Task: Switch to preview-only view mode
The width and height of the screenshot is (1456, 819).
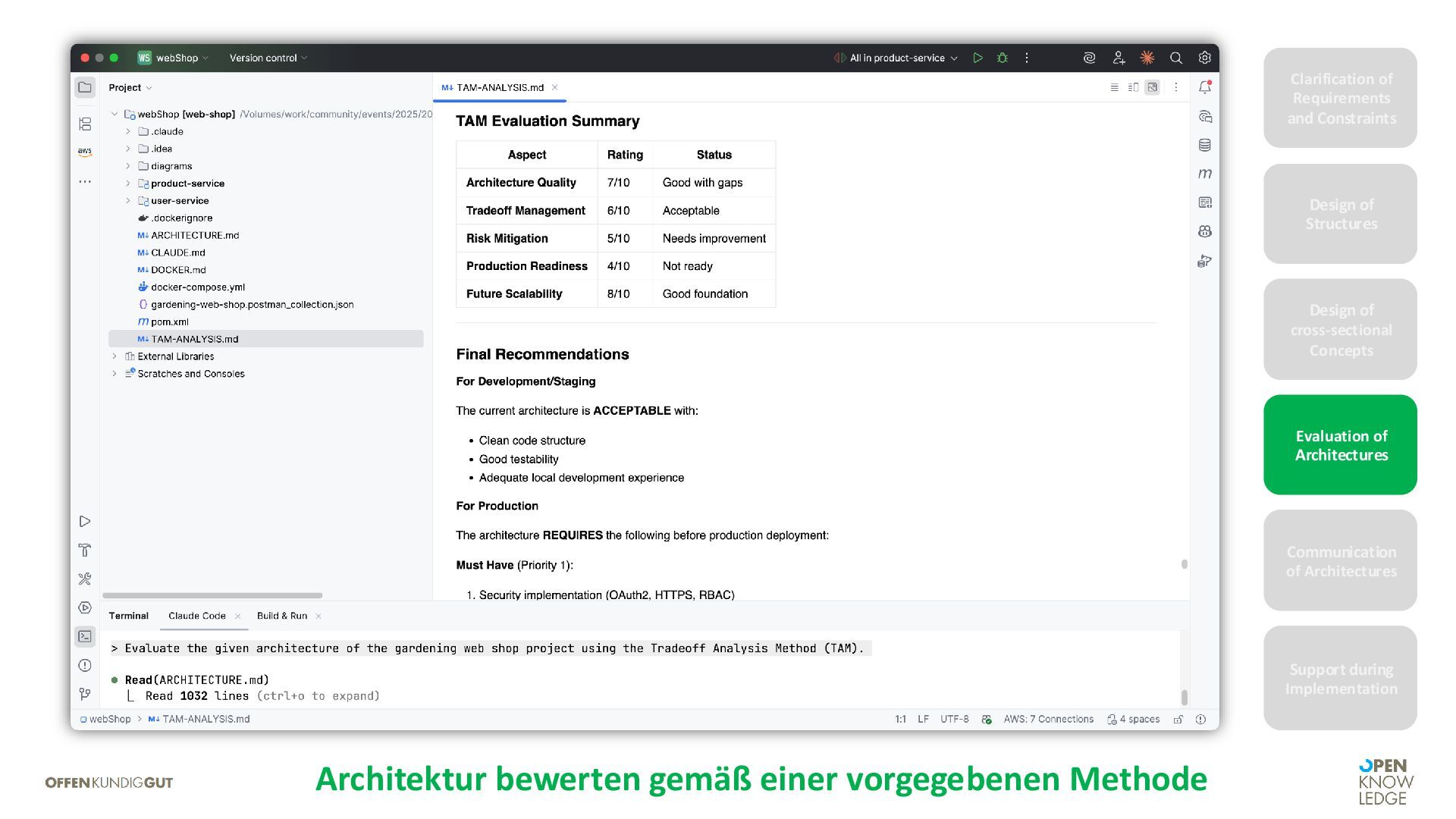Action: pyautogui.click(x=1152, y=87)
